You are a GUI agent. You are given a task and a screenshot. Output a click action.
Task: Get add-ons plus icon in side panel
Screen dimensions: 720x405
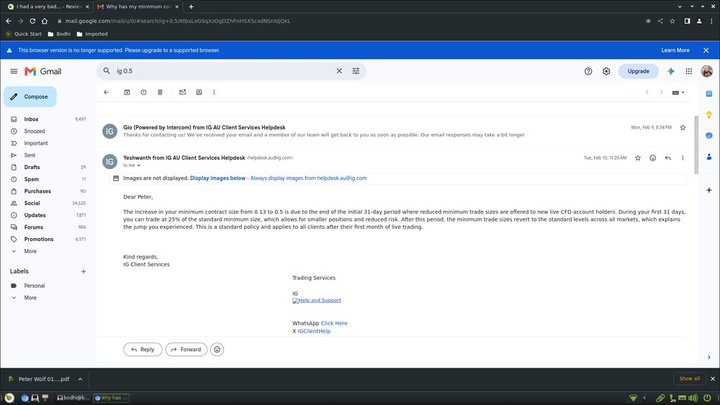click(x=709, y=190)
